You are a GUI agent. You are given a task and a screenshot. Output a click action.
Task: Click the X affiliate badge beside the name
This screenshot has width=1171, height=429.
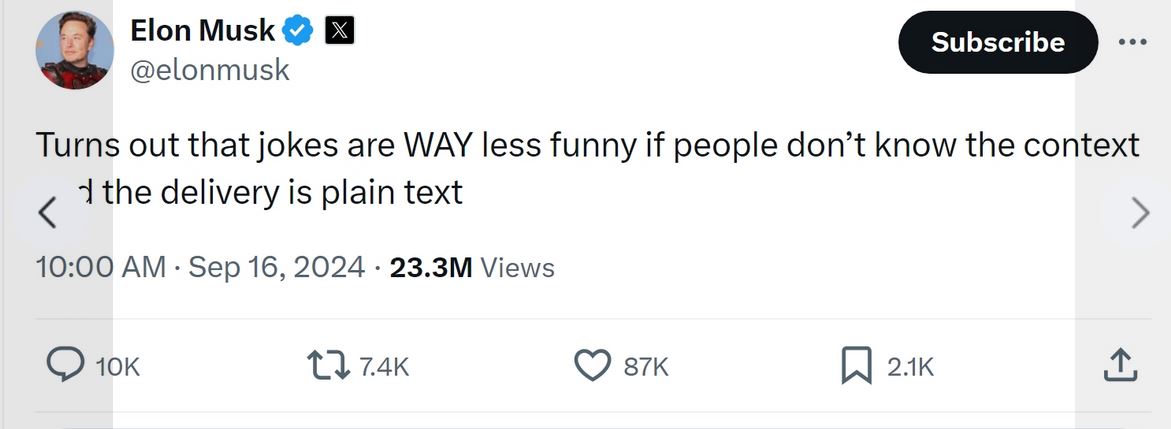340,31
